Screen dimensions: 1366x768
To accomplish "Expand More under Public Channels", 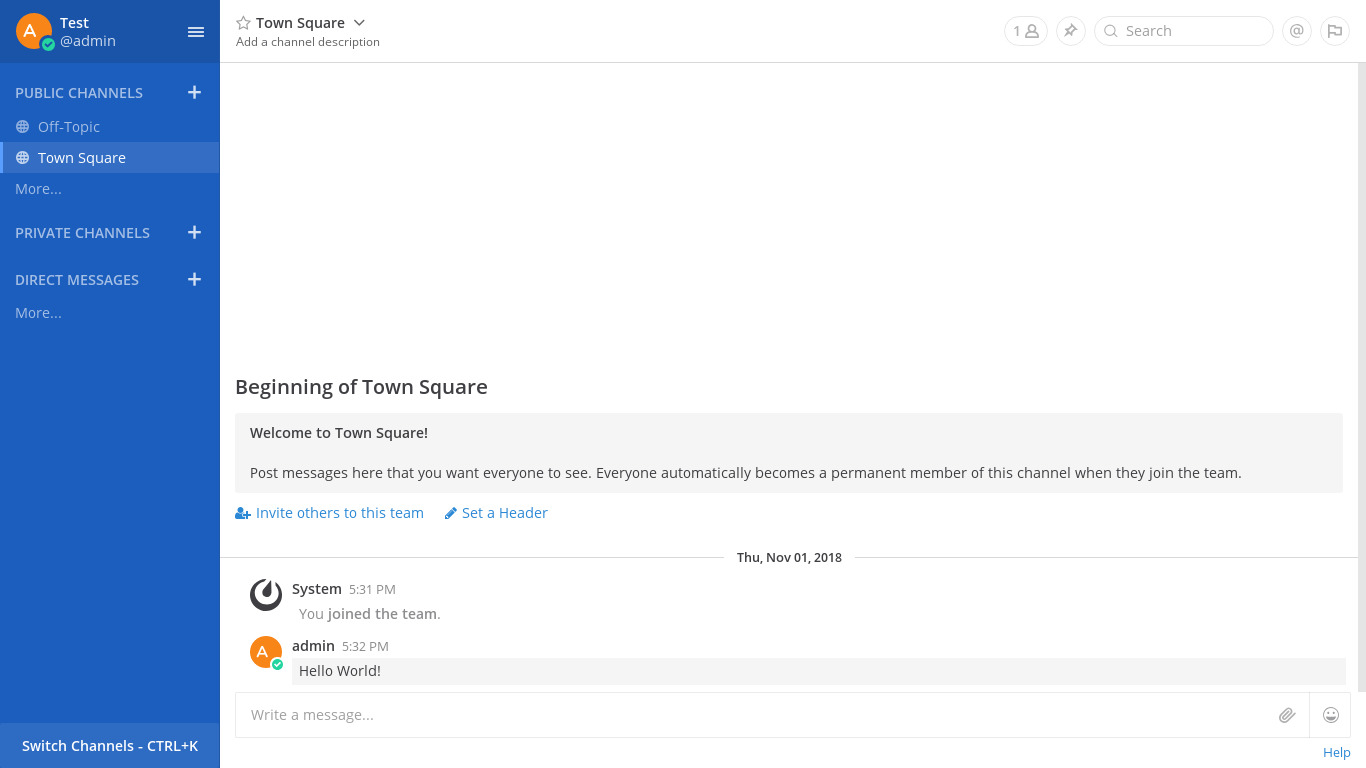I will (x=38, y=189).
